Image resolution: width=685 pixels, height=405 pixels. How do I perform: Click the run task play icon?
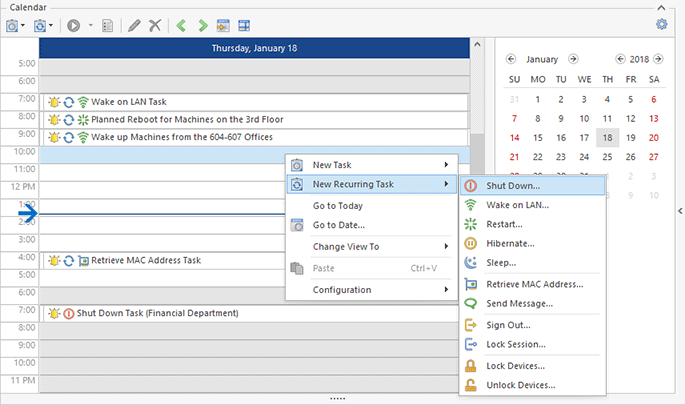[x=74, y=25]
